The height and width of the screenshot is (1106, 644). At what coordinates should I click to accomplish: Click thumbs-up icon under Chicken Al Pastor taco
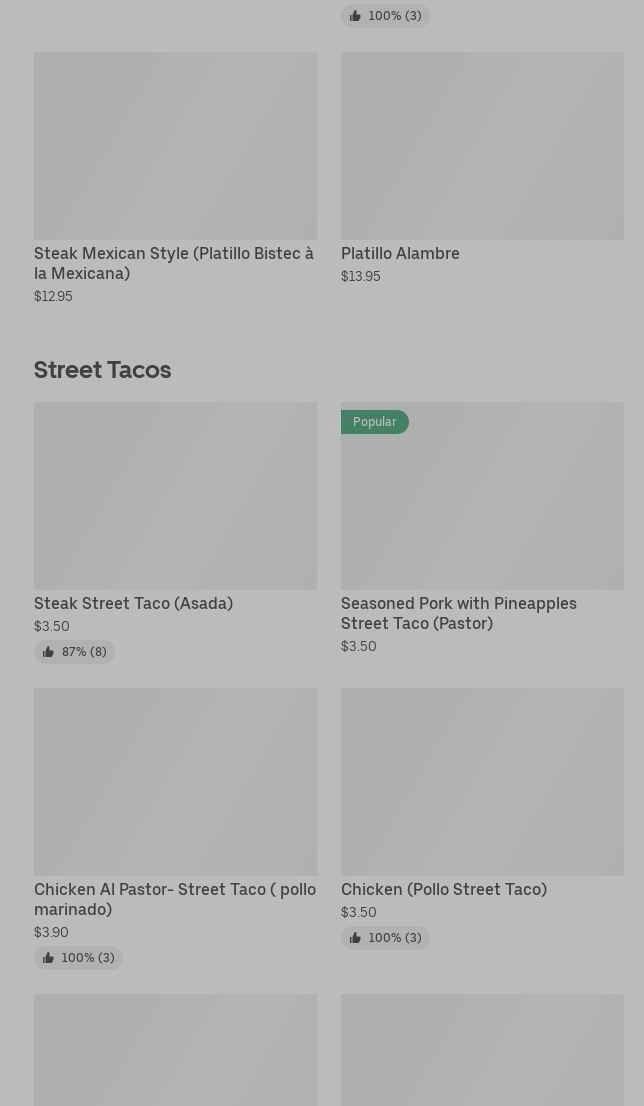[x=48, y=958]
